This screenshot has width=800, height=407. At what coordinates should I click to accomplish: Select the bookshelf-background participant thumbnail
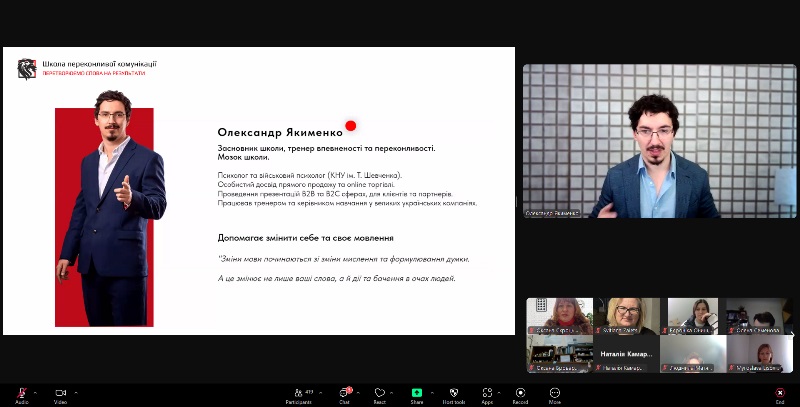click(x=560, y=354)
